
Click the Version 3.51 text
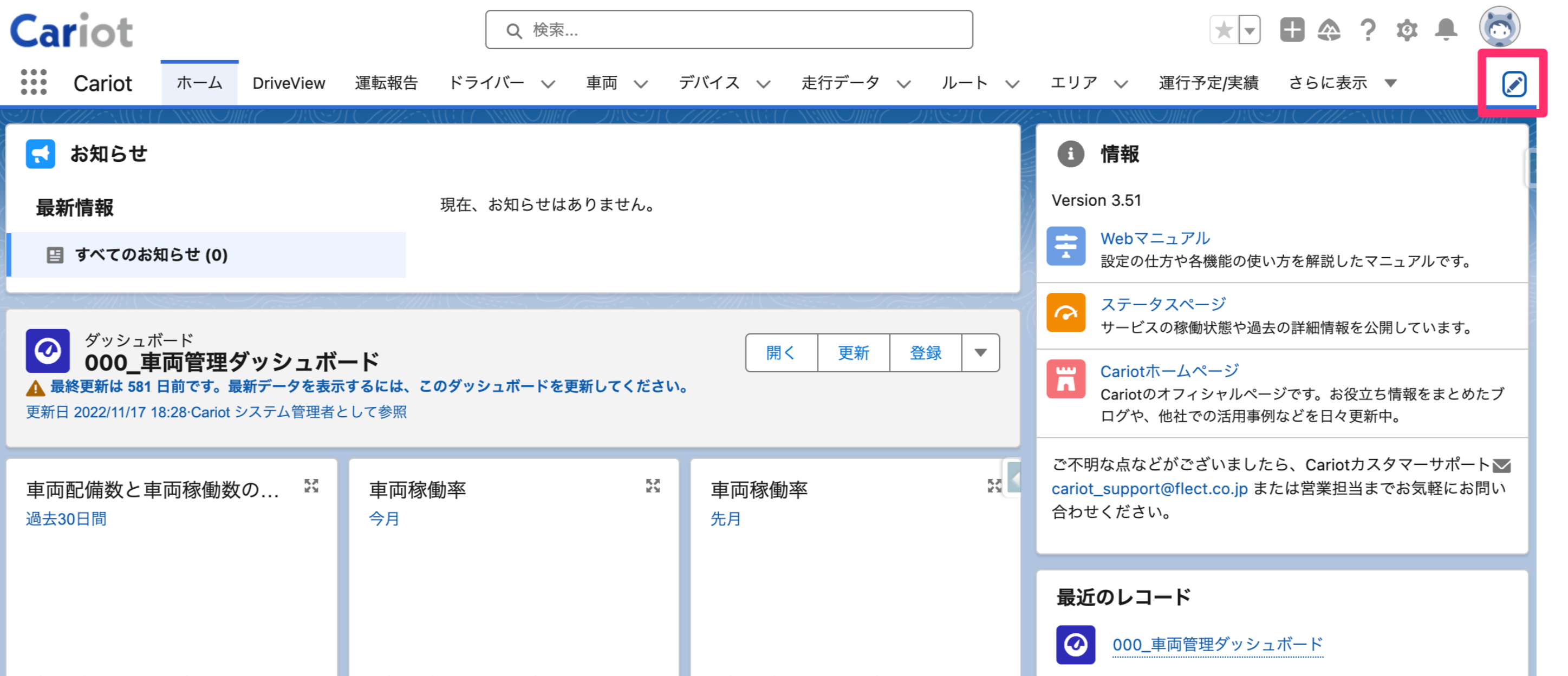1096,200
